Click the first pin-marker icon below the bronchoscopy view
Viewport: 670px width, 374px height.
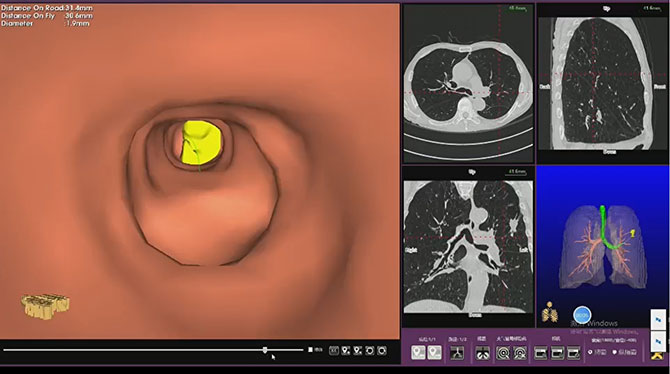coord(346,350)
